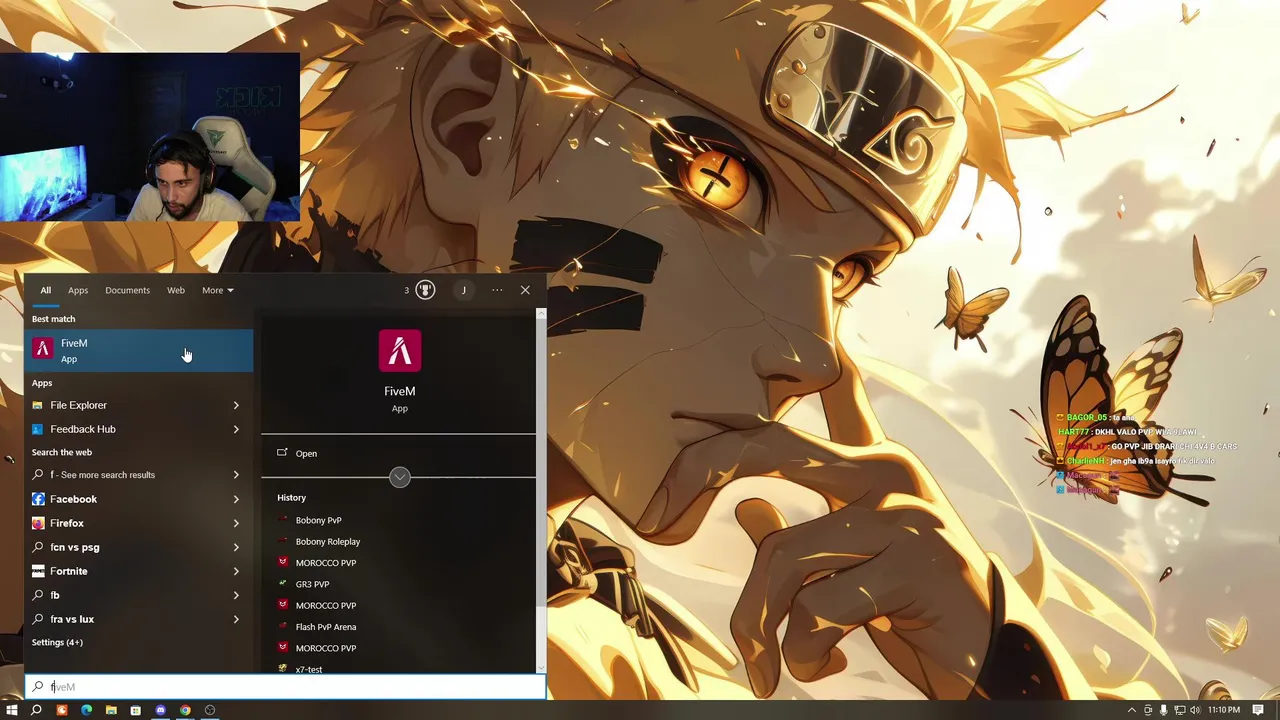Viewport: 1280px width, 720px height.
Task: Switch to the Documents search tab
Action: (127, 290)
